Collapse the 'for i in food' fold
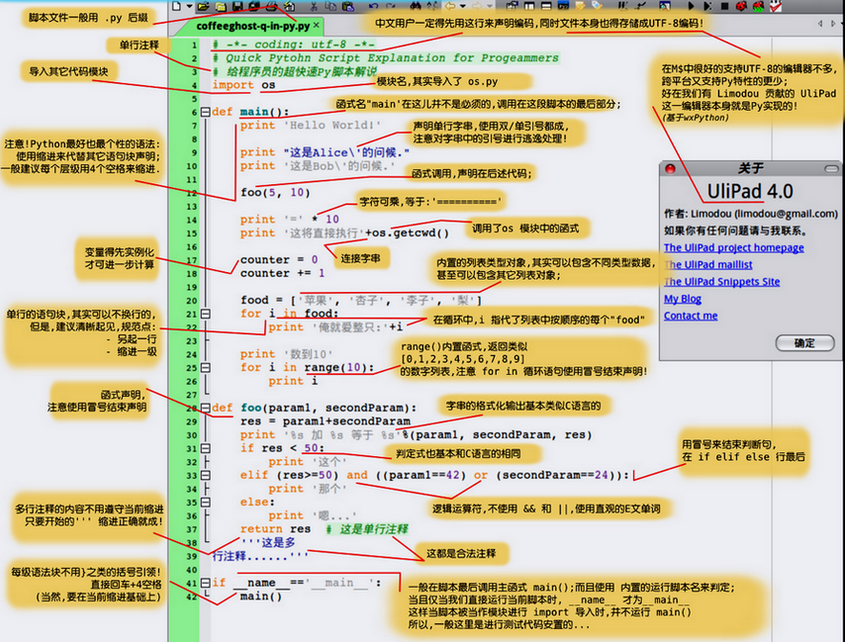The height and width of the screenshot is (642, 845). pyautogui.click(x=205, y=313)
